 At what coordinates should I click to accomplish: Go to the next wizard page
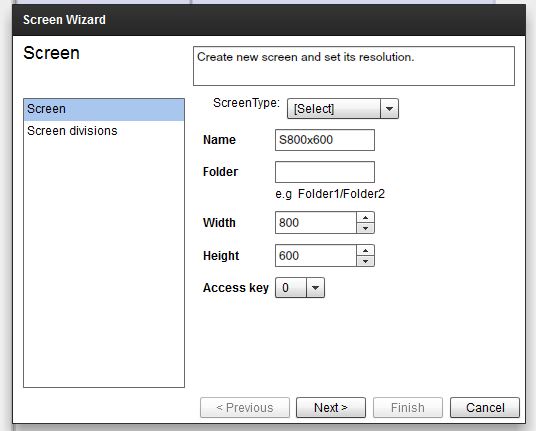coord(331,407)
